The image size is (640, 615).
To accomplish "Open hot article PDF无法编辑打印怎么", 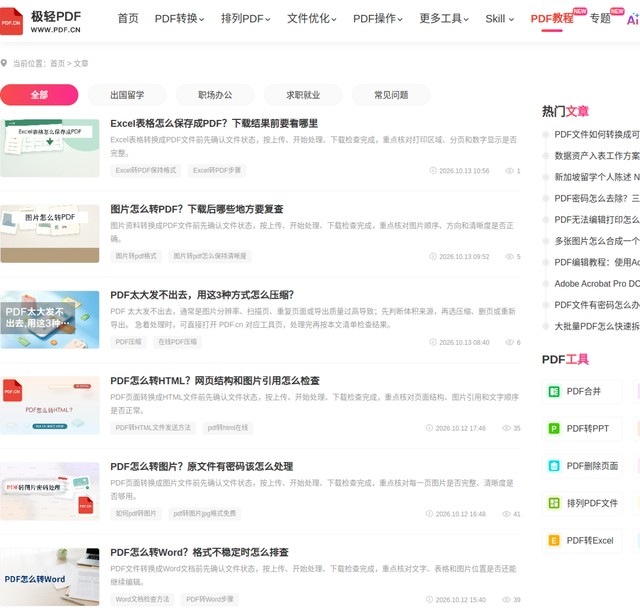I will click(597, 220).
